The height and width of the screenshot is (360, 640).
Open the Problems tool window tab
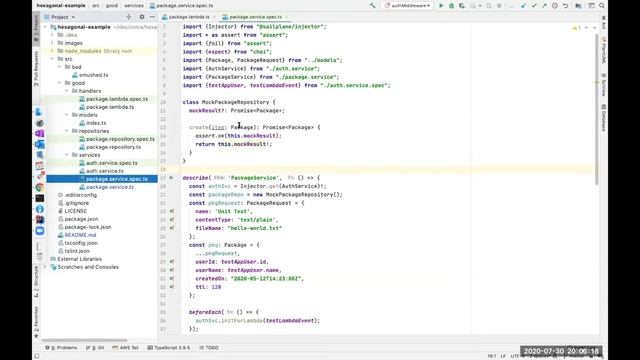[x=61, y=348]
